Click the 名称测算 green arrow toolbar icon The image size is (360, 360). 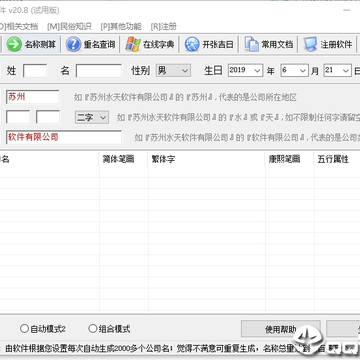click(14, 44)
